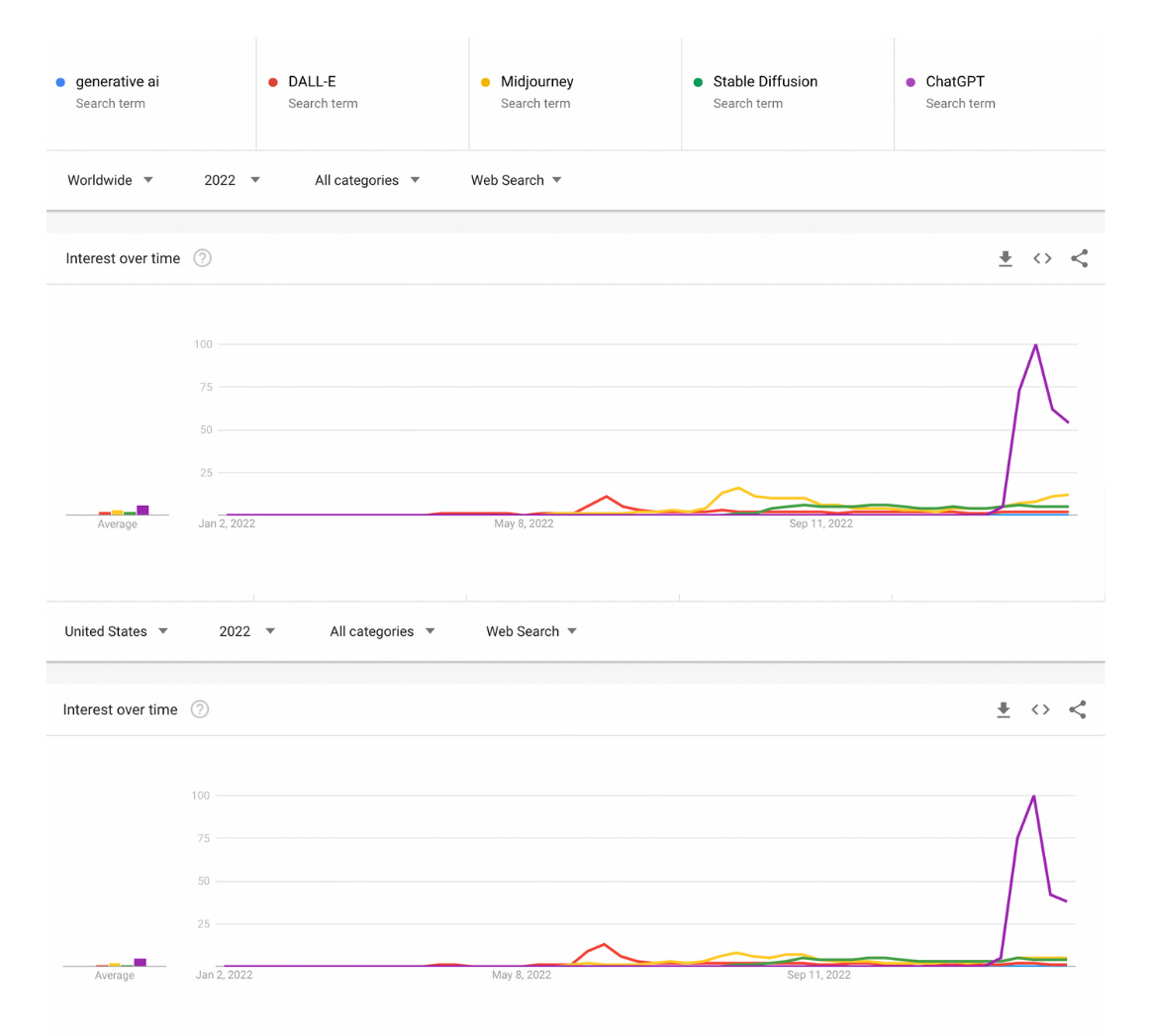The image size is (1152, 1036).
Task: Open embed code for the United States chart
Action: [1040, 709]
